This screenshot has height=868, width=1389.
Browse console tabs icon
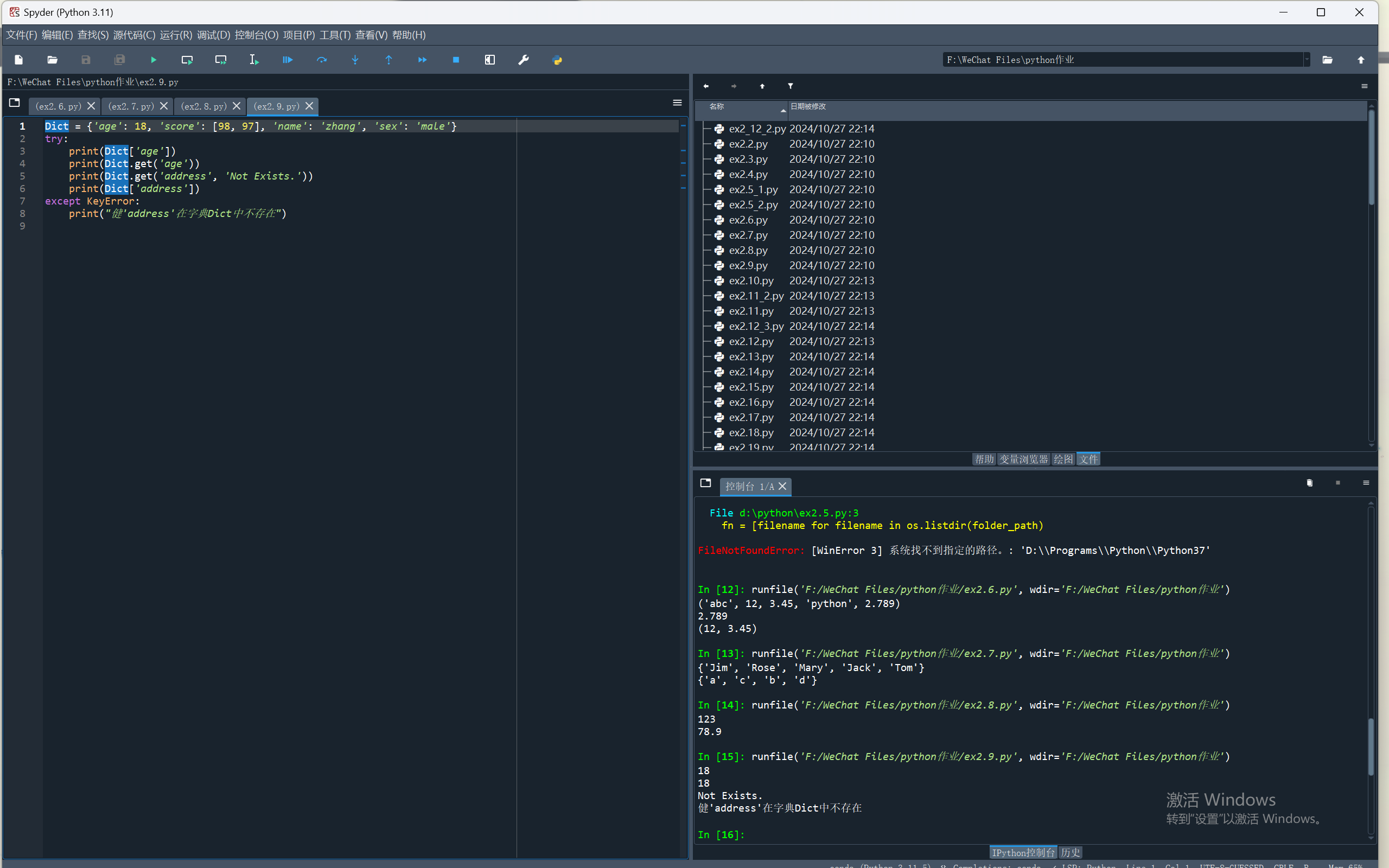(705, 483)
